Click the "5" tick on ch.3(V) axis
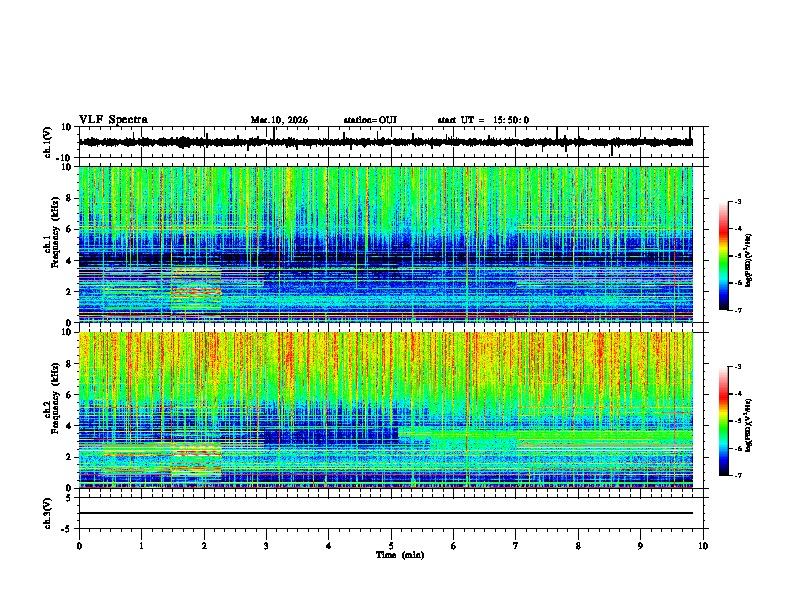Image resolution: width=792 pixels, height=612 pixels. (x=70, y=498)
